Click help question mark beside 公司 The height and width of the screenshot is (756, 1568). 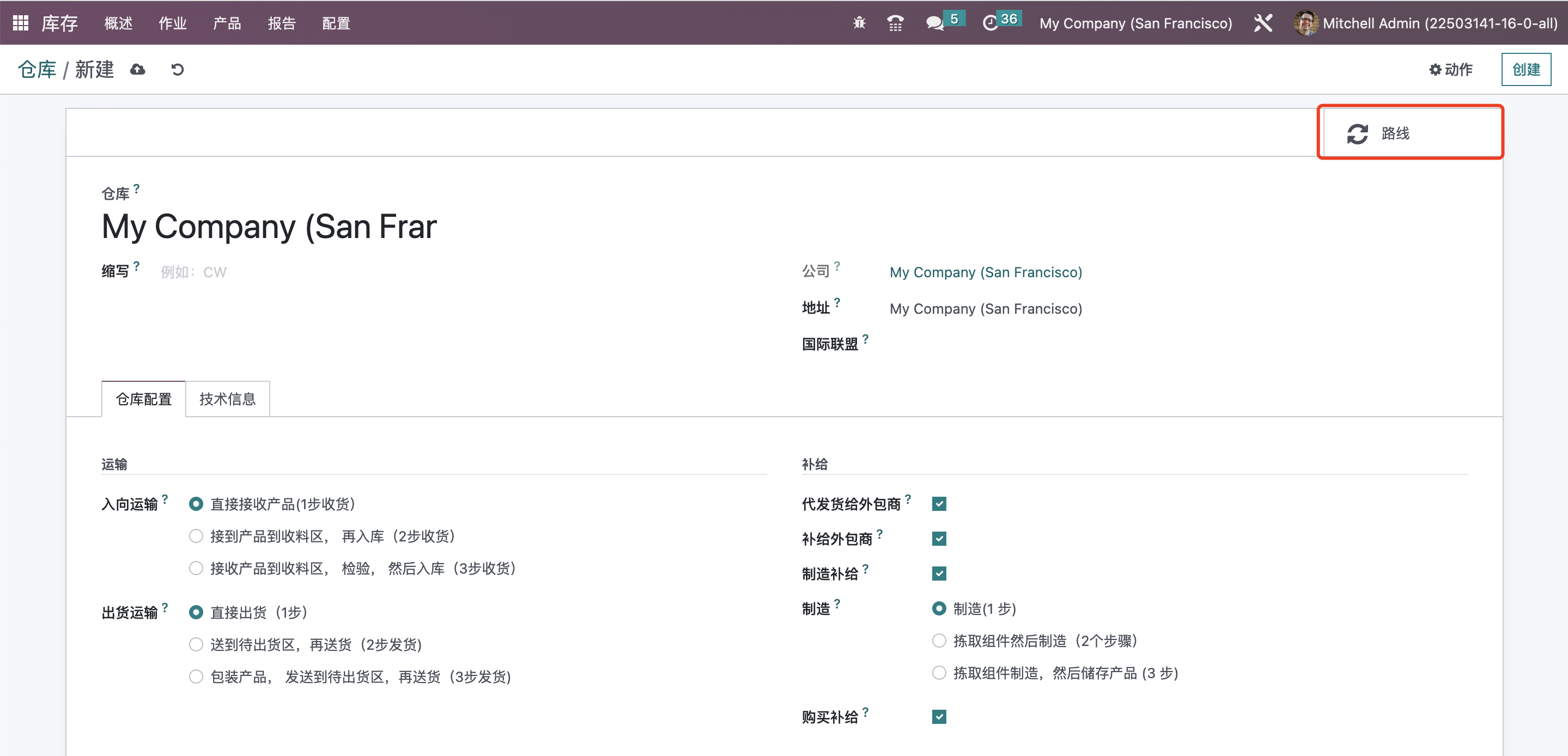pos(837,266)
